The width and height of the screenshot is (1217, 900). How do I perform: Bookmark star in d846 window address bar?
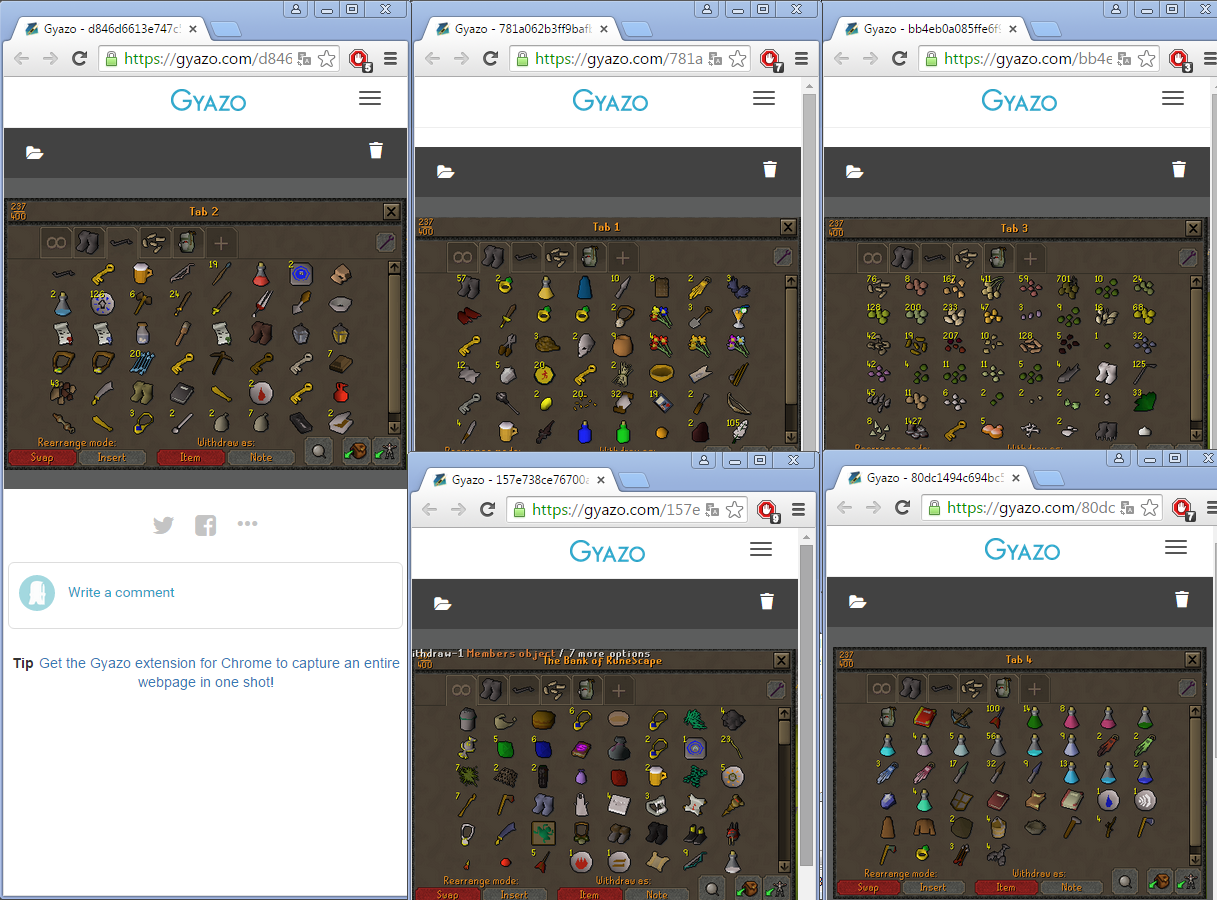click(x=327, y=59)
